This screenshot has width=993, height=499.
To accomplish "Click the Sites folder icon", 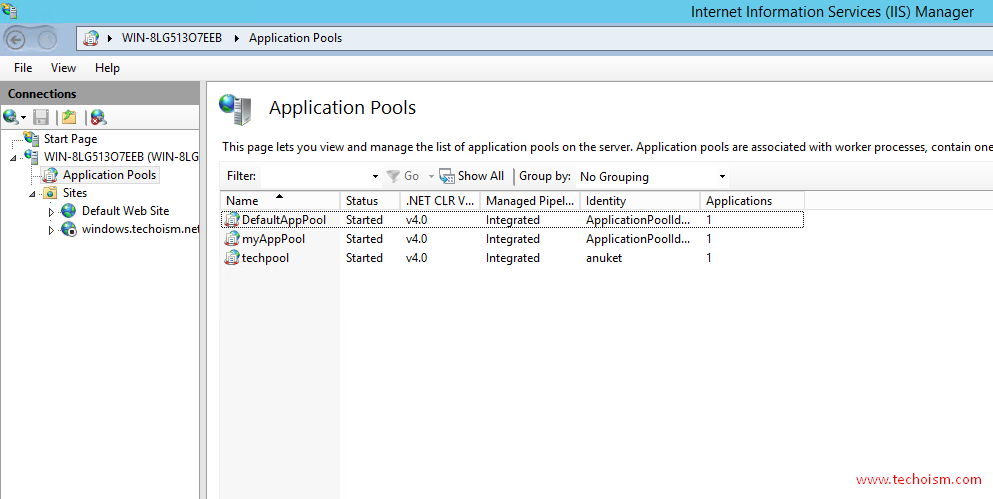I will [x=50, y=193].
